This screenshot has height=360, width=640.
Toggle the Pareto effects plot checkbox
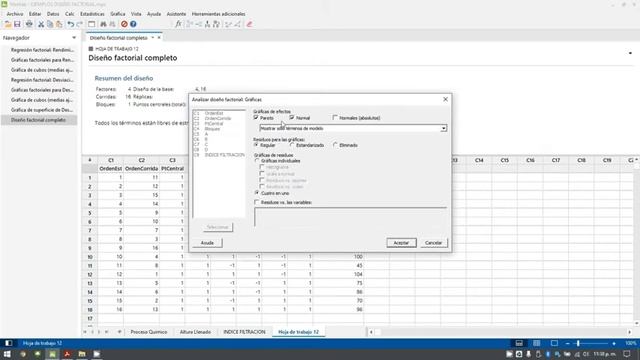click(x=256, y=118)
